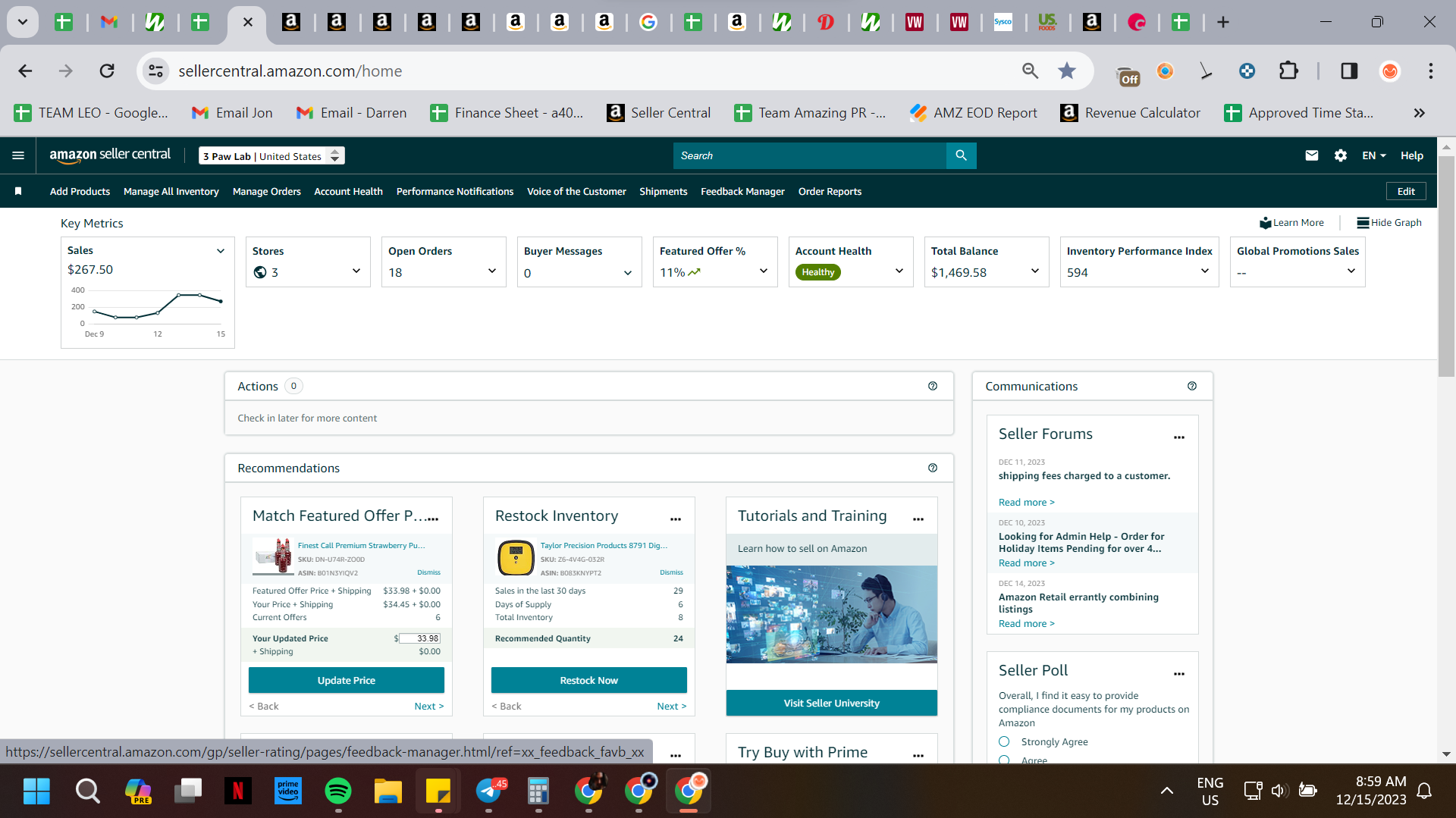
Task: Open the EN language dropdown
Action: (x=1374, y=155)
